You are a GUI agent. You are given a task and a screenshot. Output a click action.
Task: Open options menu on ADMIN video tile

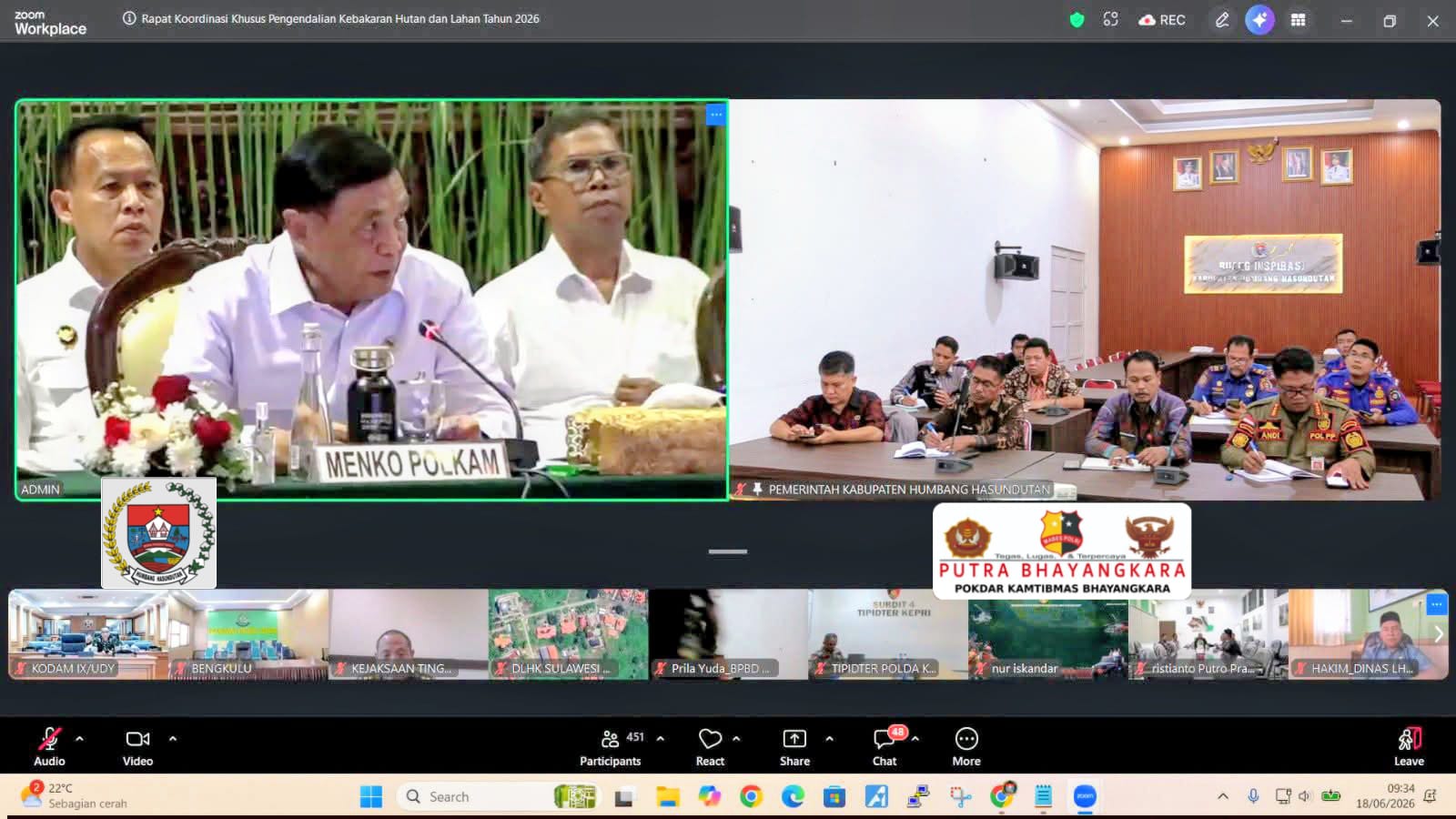click(716, 115)
